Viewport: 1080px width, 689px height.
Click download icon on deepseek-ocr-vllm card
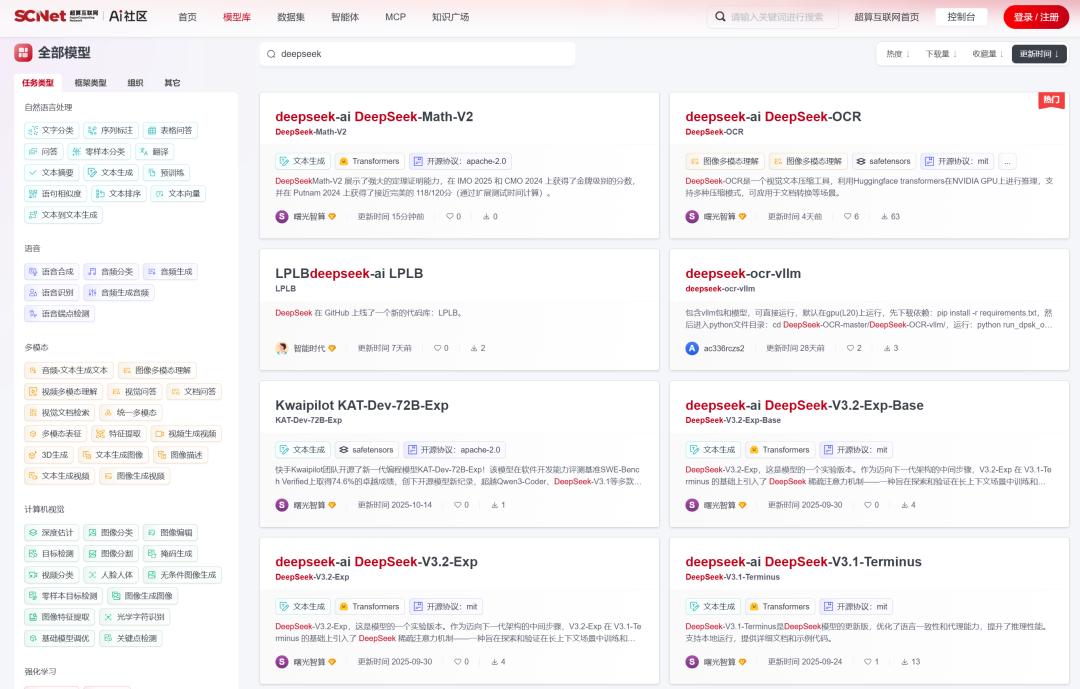pyautogui.click(x=887, y=348)
